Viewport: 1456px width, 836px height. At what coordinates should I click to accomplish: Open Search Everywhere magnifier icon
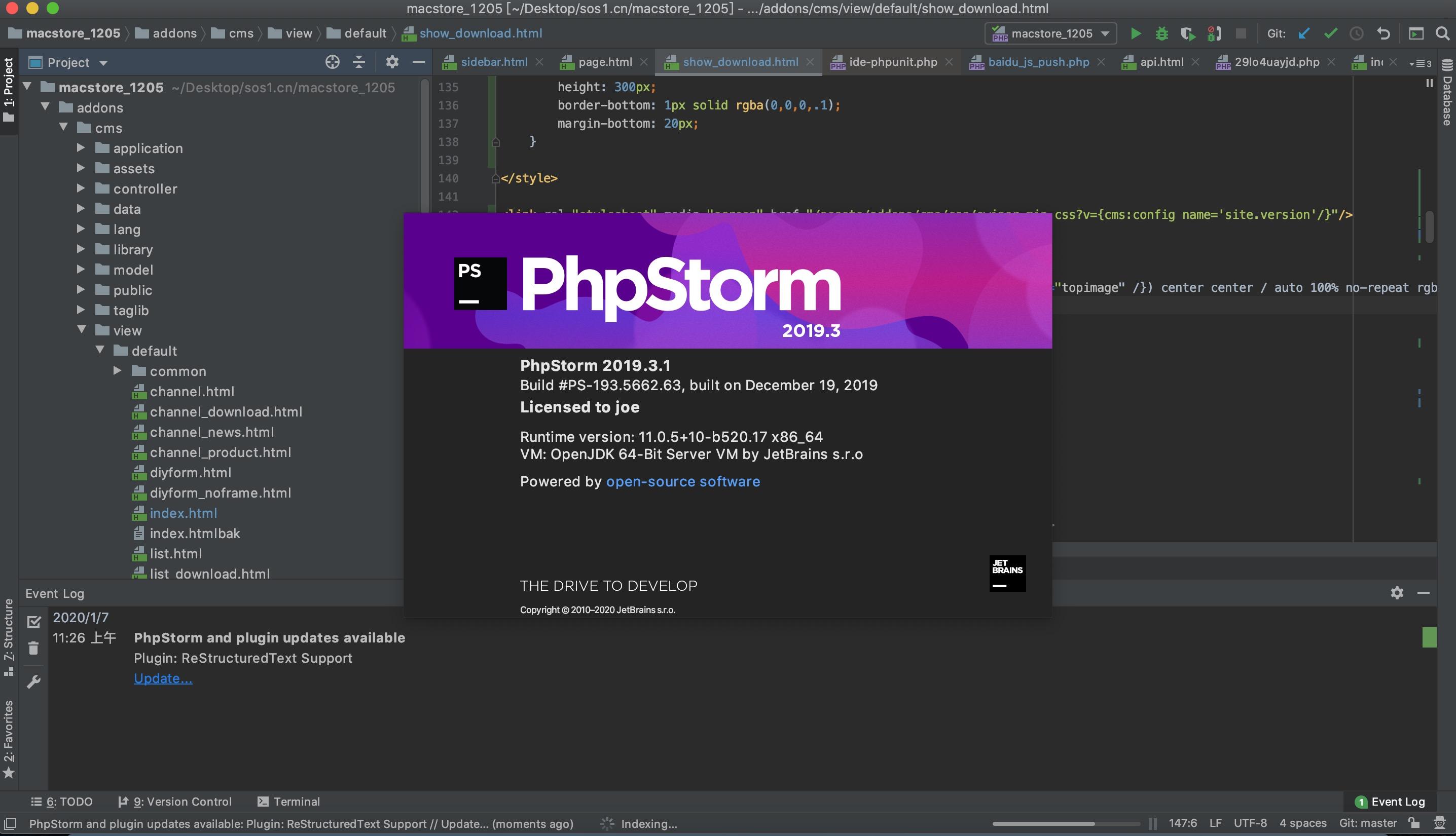[1442, 33]
